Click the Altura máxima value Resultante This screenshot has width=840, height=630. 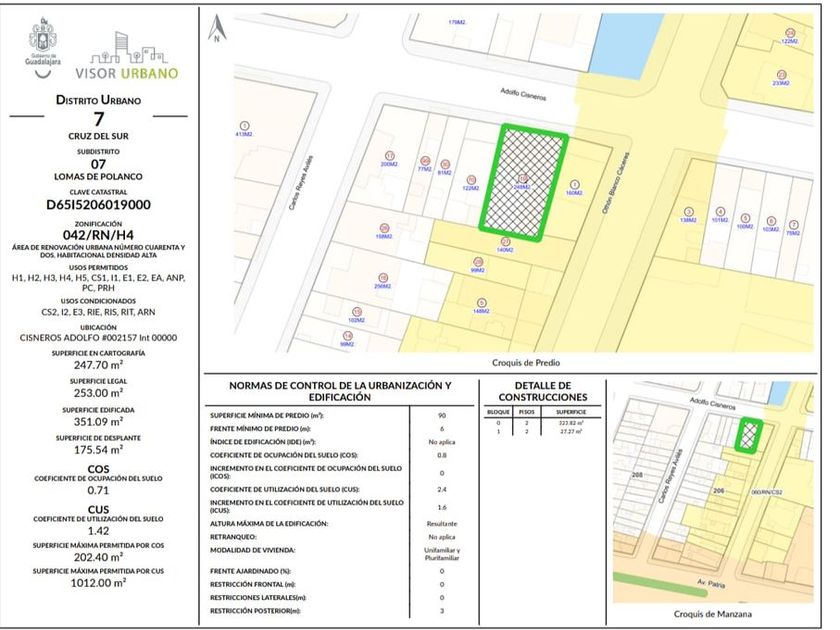tap(442, 524)
